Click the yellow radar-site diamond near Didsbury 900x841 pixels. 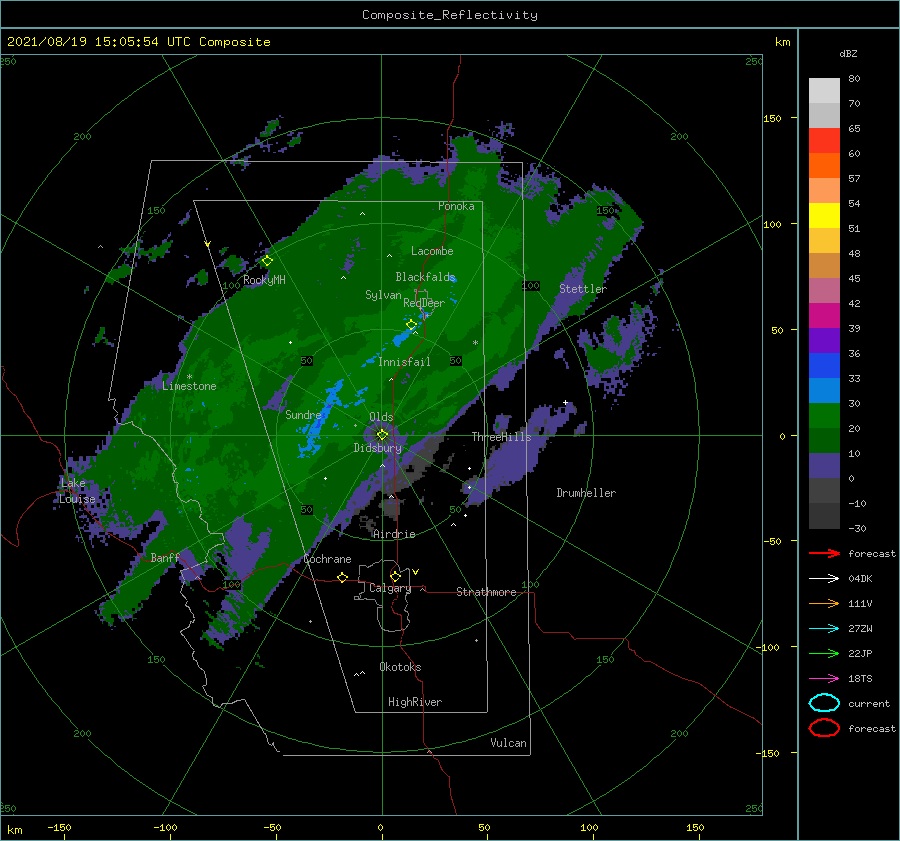pyautogui.click(x=382, y=435)
